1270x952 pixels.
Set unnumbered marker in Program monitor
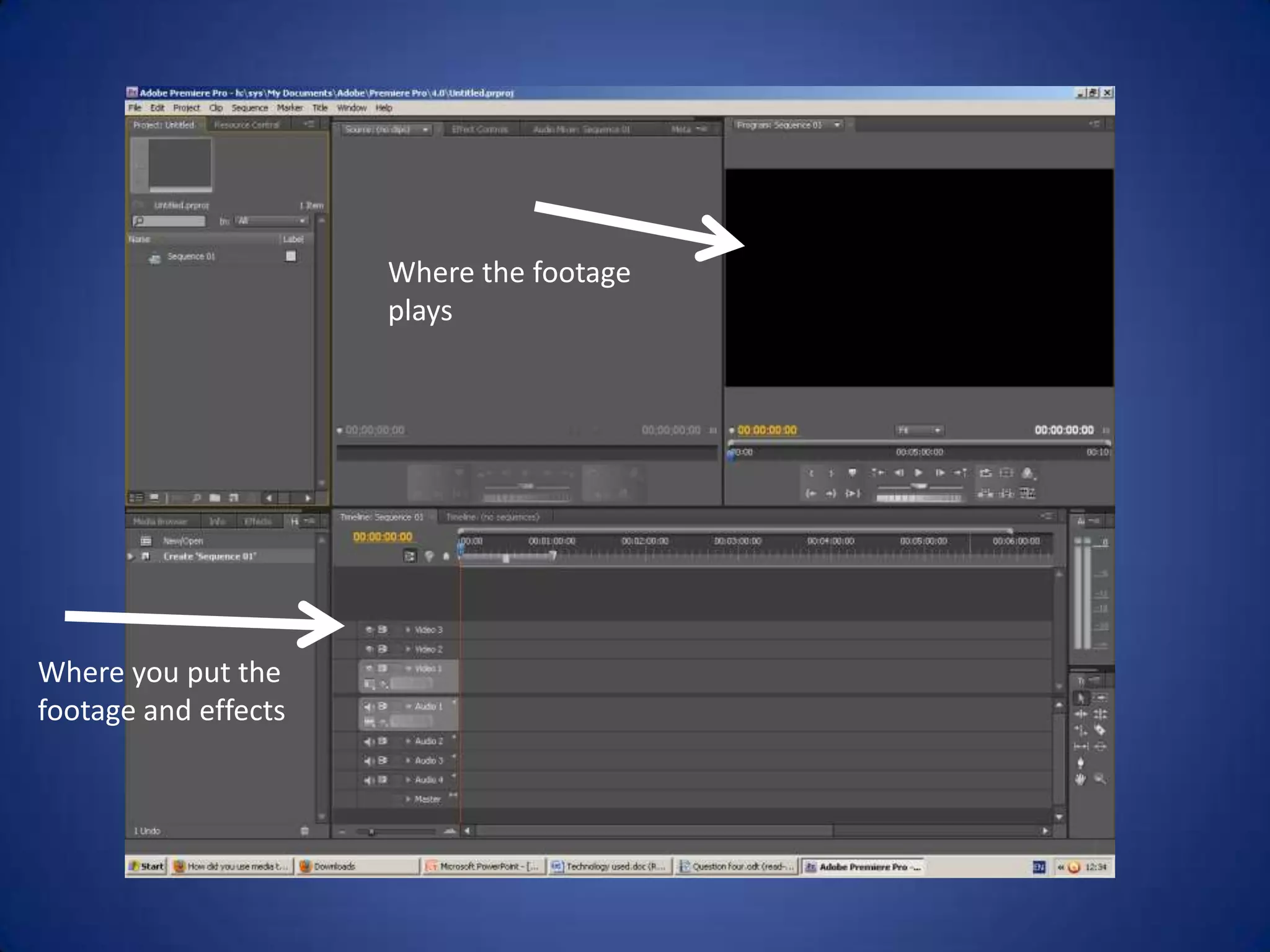[x=852, y=473]
